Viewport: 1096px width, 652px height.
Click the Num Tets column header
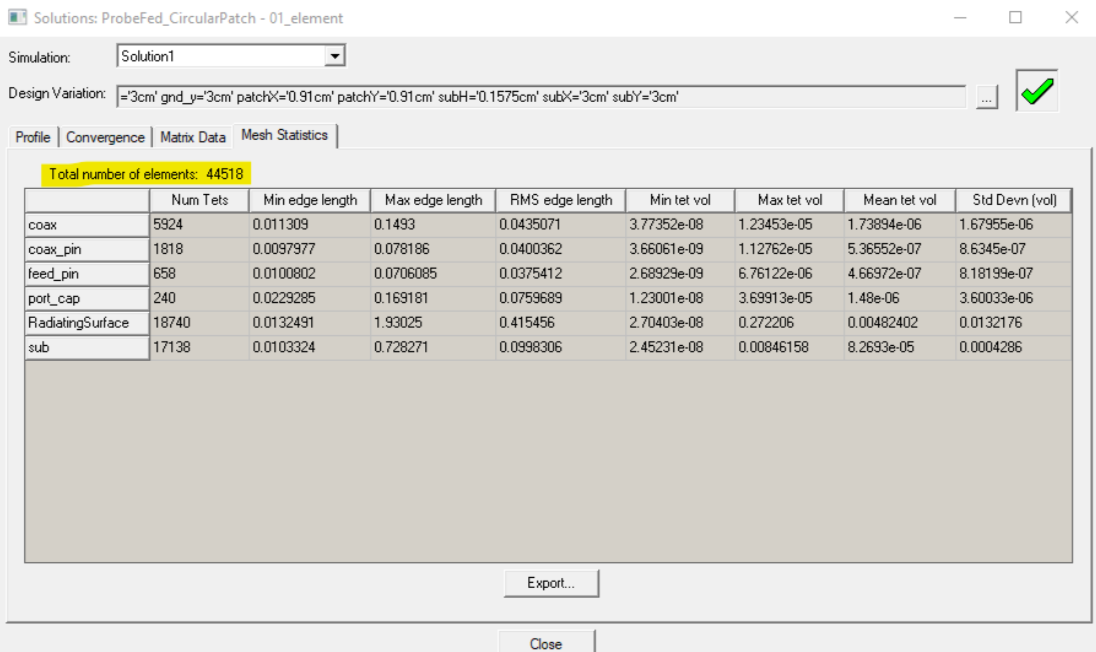[x=199, y=200]
